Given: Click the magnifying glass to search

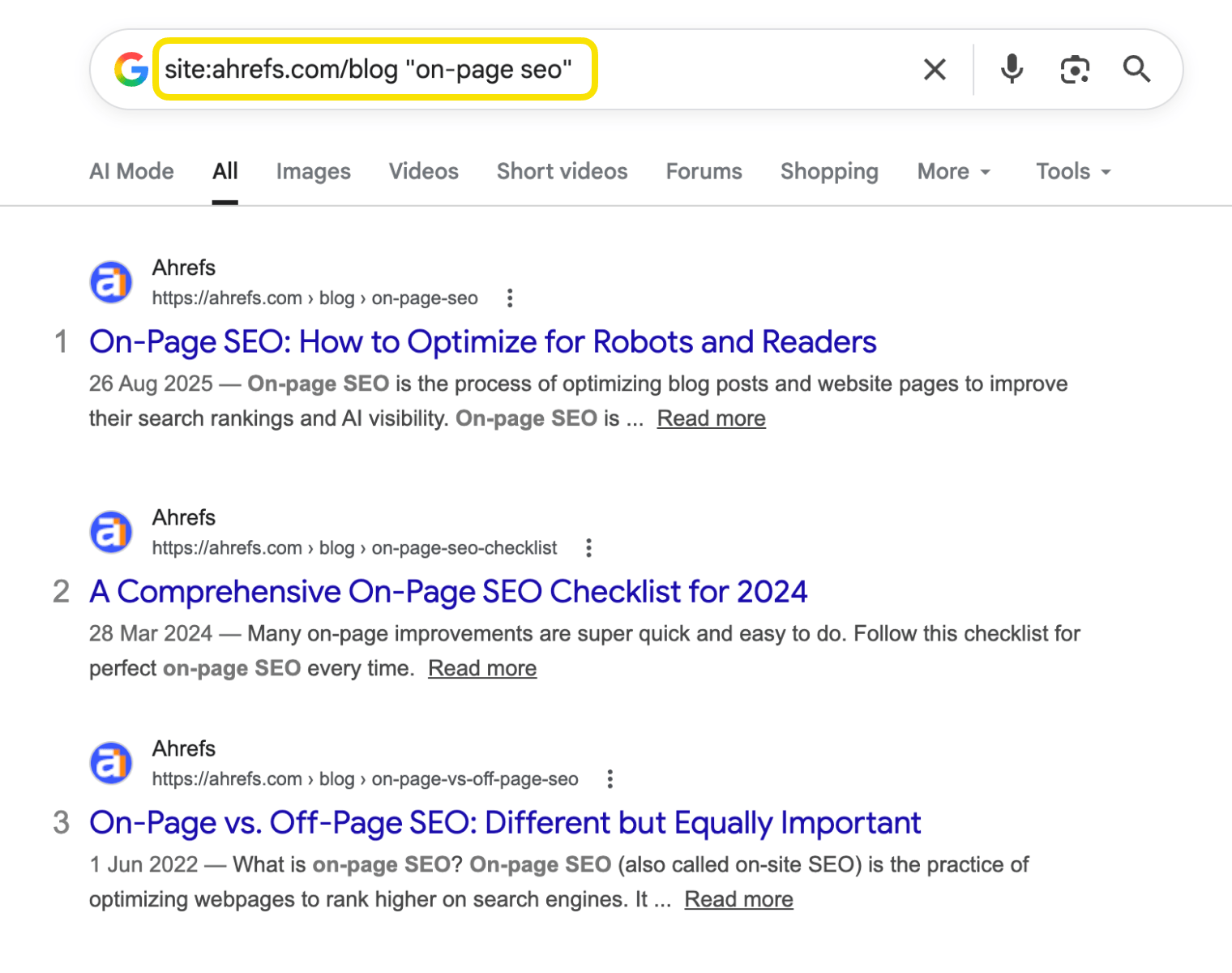Looking at the screenshot, I should click(1137, 69).
